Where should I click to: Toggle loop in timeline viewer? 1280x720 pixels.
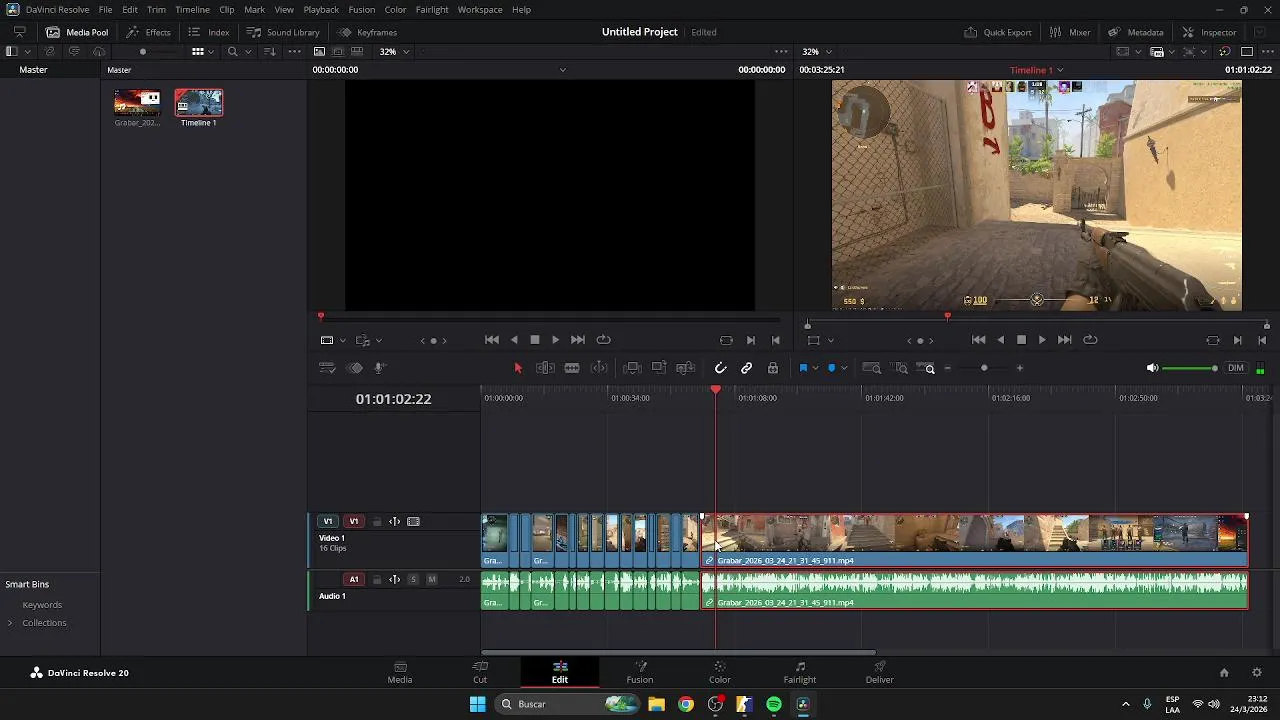pyautogui.click(x=1090, y=340)
